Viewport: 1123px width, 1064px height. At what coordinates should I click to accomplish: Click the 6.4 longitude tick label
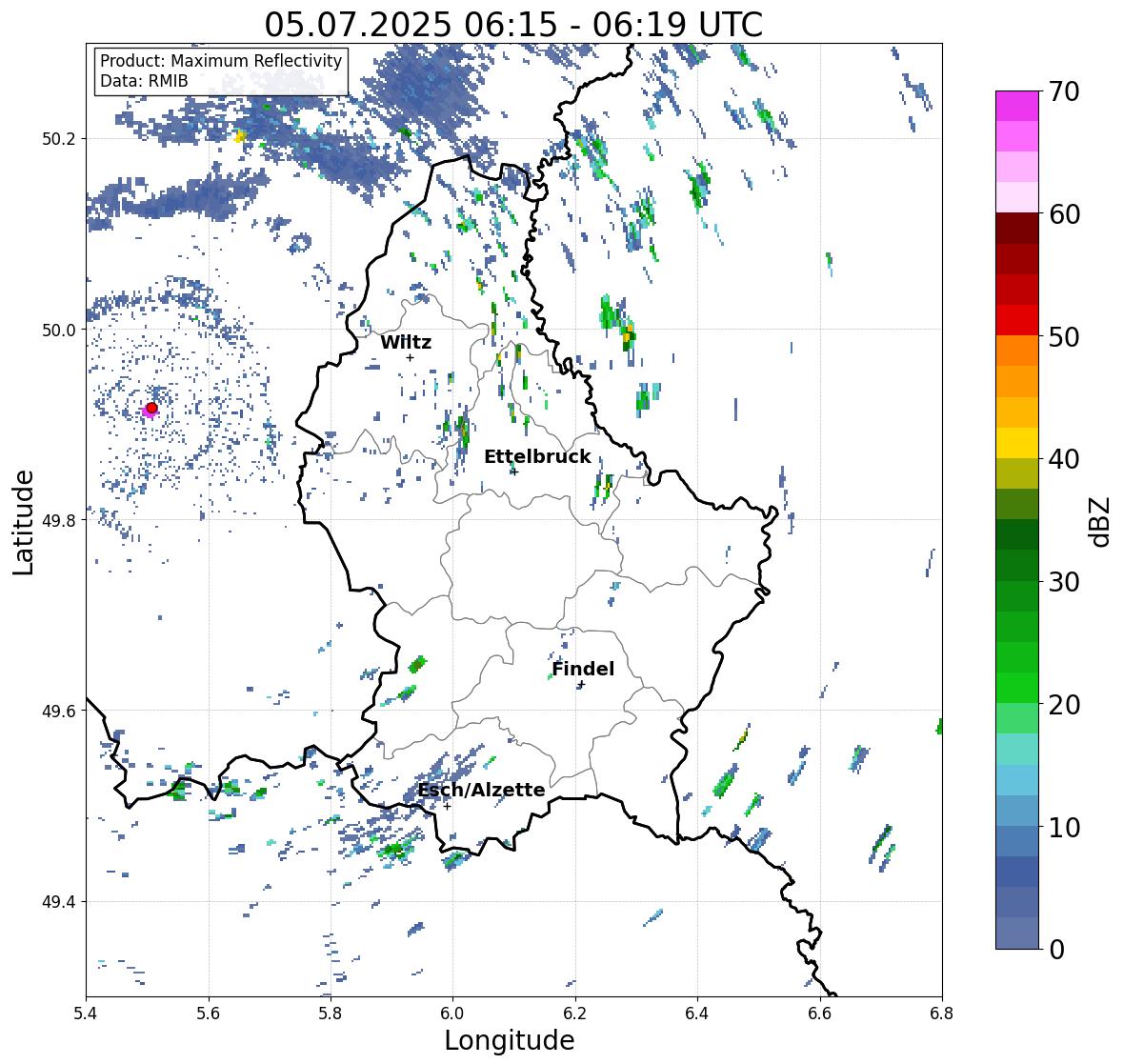point(697,1014)
